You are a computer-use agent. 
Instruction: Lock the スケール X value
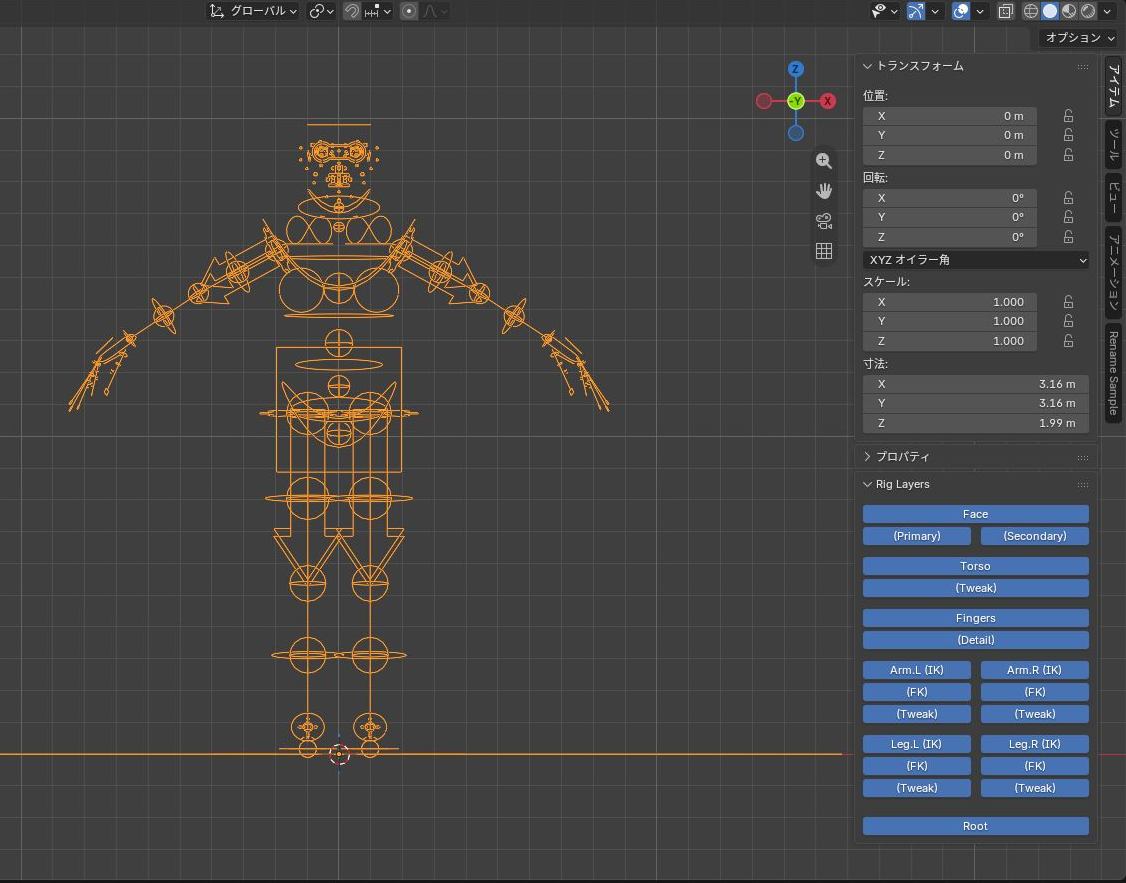1069,302
